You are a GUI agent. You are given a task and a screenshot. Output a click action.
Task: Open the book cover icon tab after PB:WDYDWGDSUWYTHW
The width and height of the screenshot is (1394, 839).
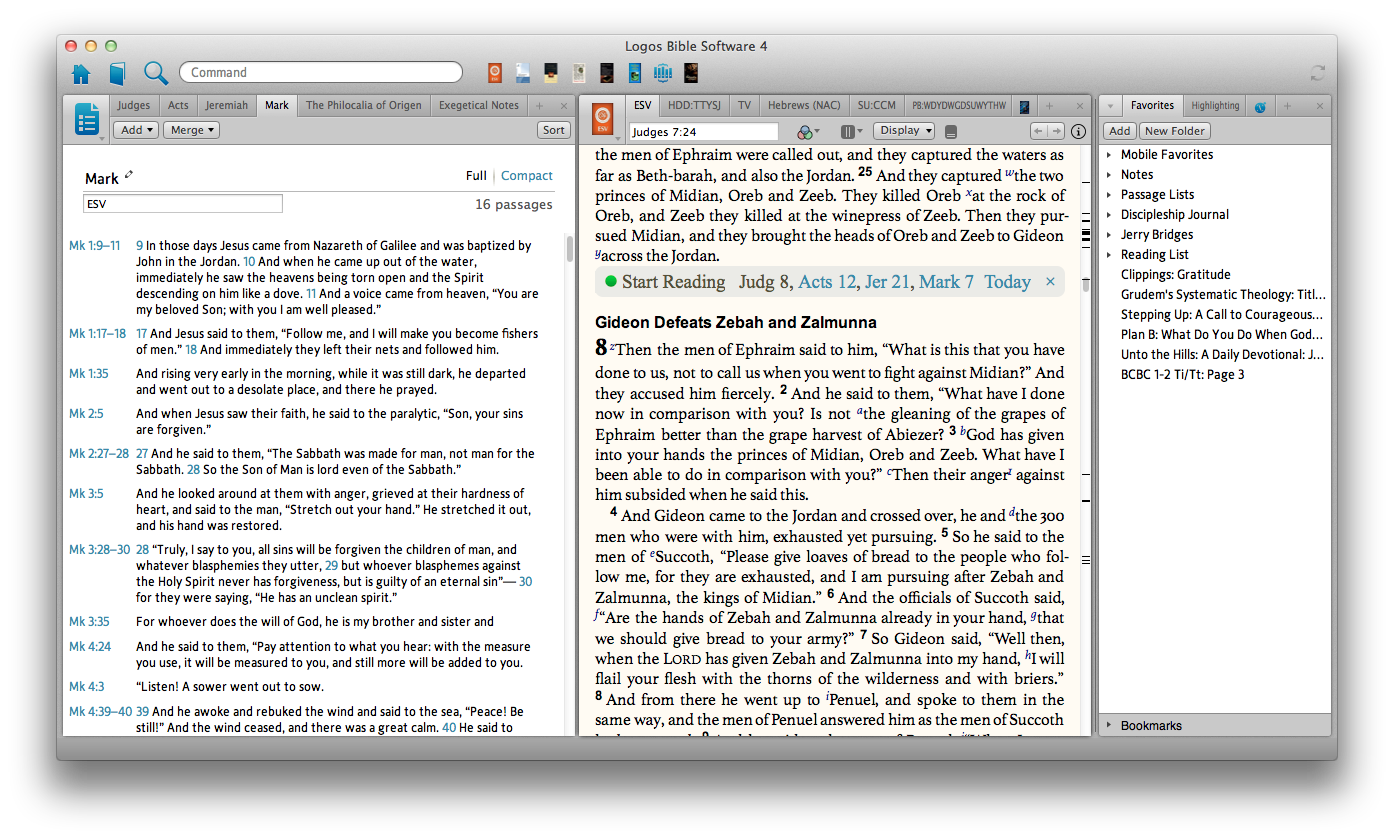[1024, 106]
